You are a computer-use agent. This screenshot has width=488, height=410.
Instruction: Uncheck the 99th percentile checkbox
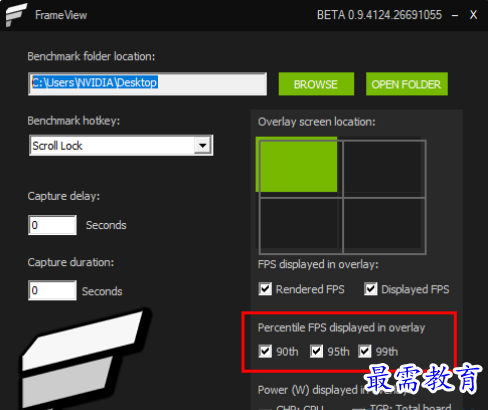[365, 351]
